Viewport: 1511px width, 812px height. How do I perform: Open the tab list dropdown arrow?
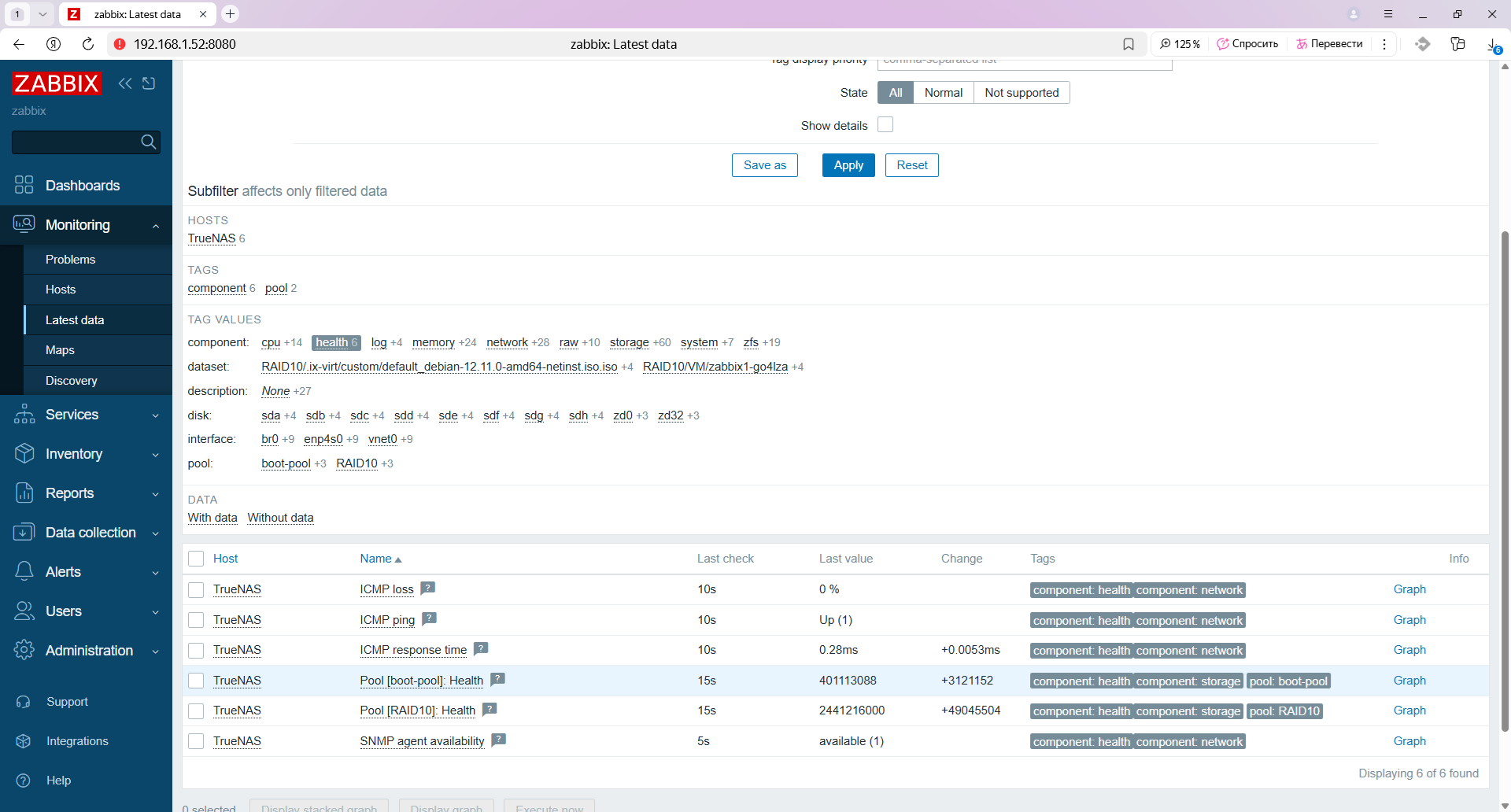(42, 14)
